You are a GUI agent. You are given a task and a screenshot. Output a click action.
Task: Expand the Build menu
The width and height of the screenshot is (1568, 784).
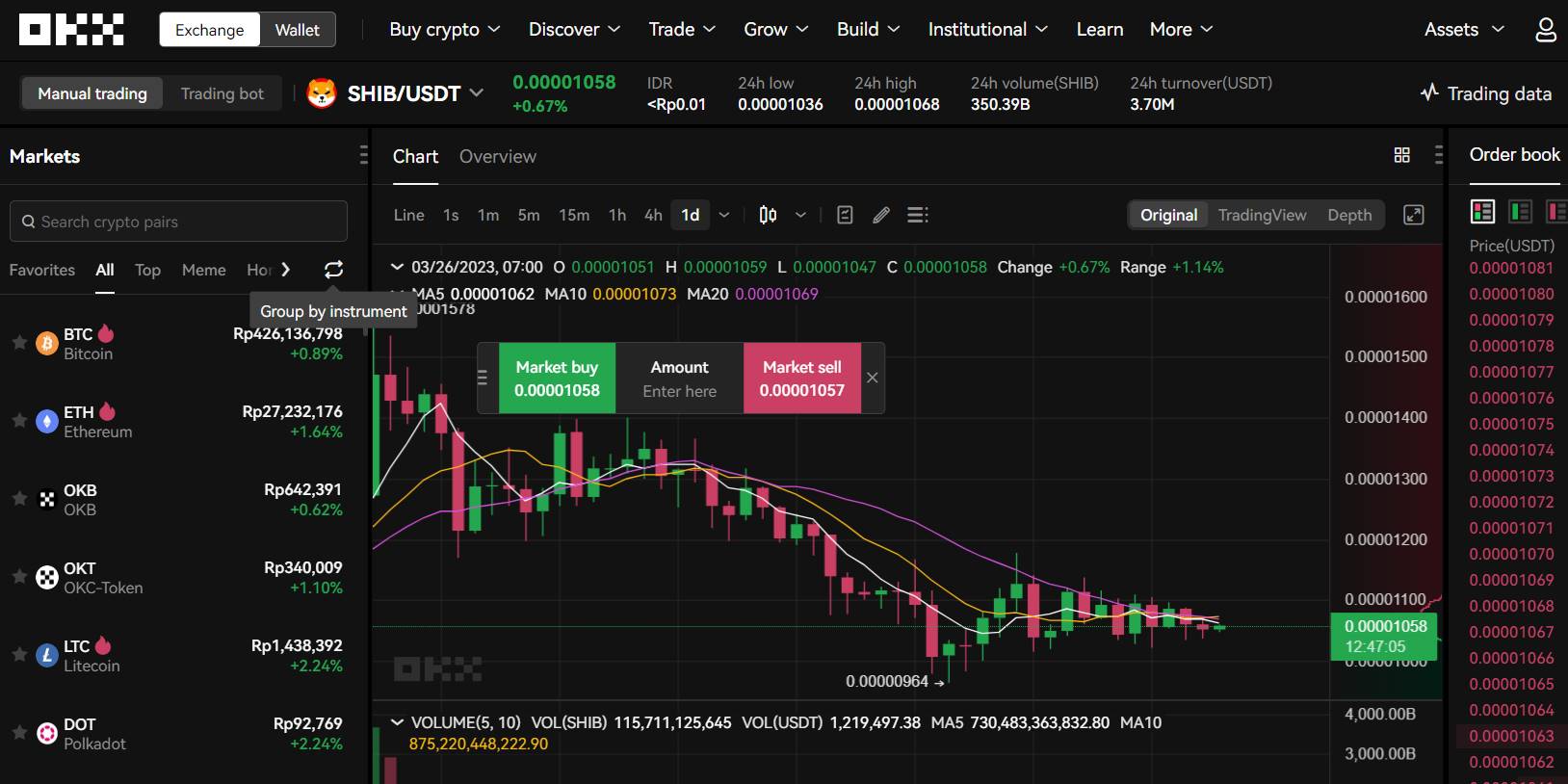(868, 30)
